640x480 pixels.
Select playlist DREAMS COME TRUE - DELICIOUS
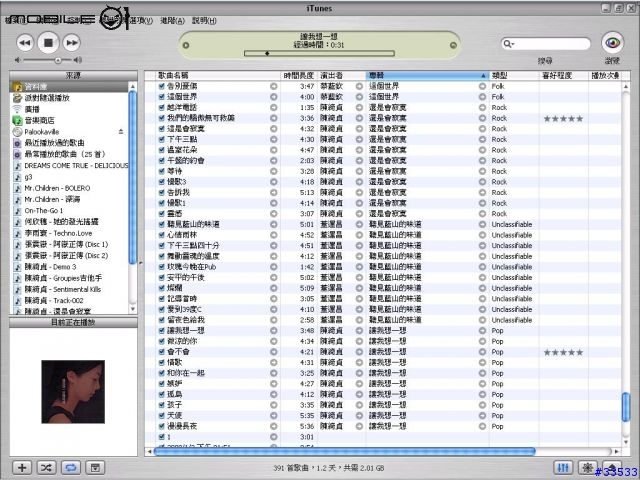click(x=76, y=165)
